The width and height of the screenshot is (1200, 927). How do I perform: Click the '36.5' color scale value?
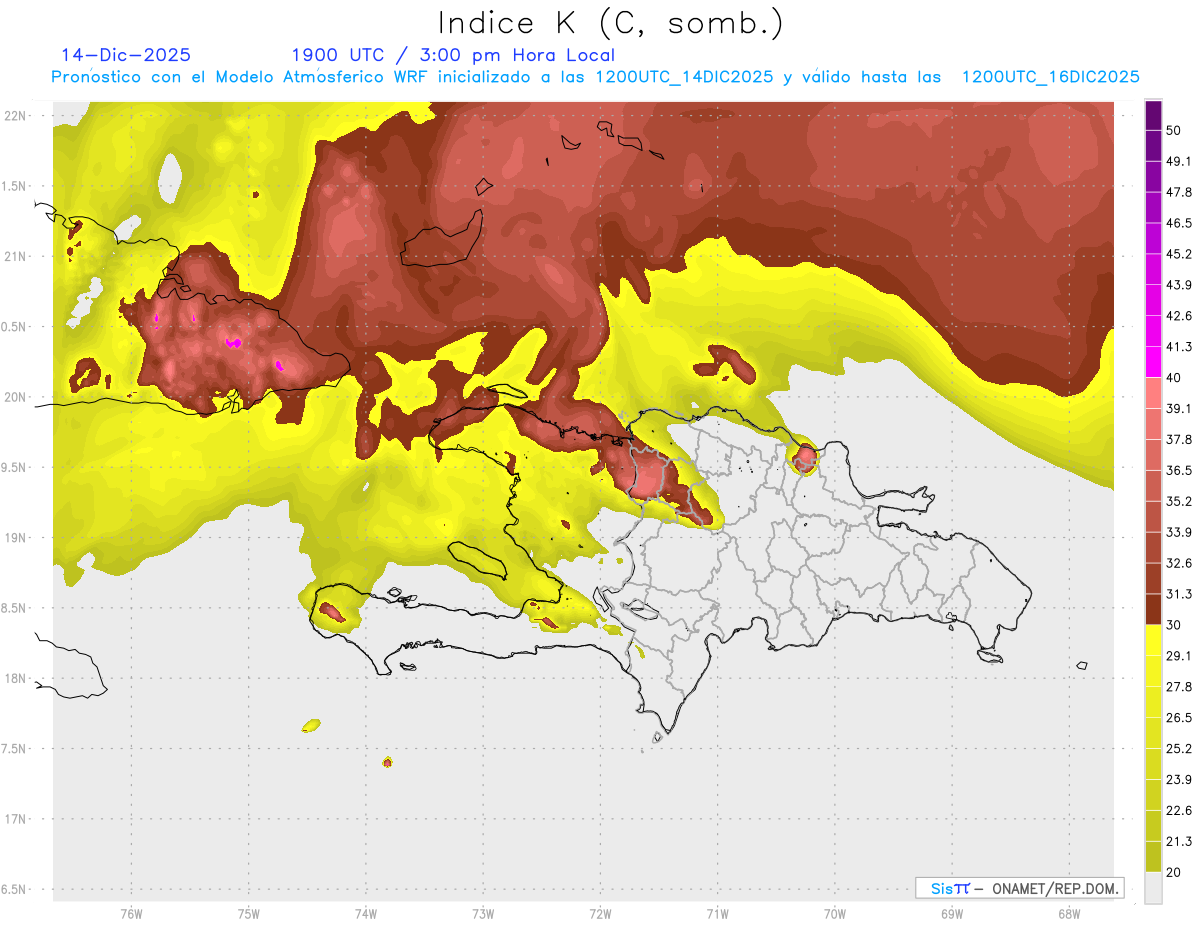1178,470
